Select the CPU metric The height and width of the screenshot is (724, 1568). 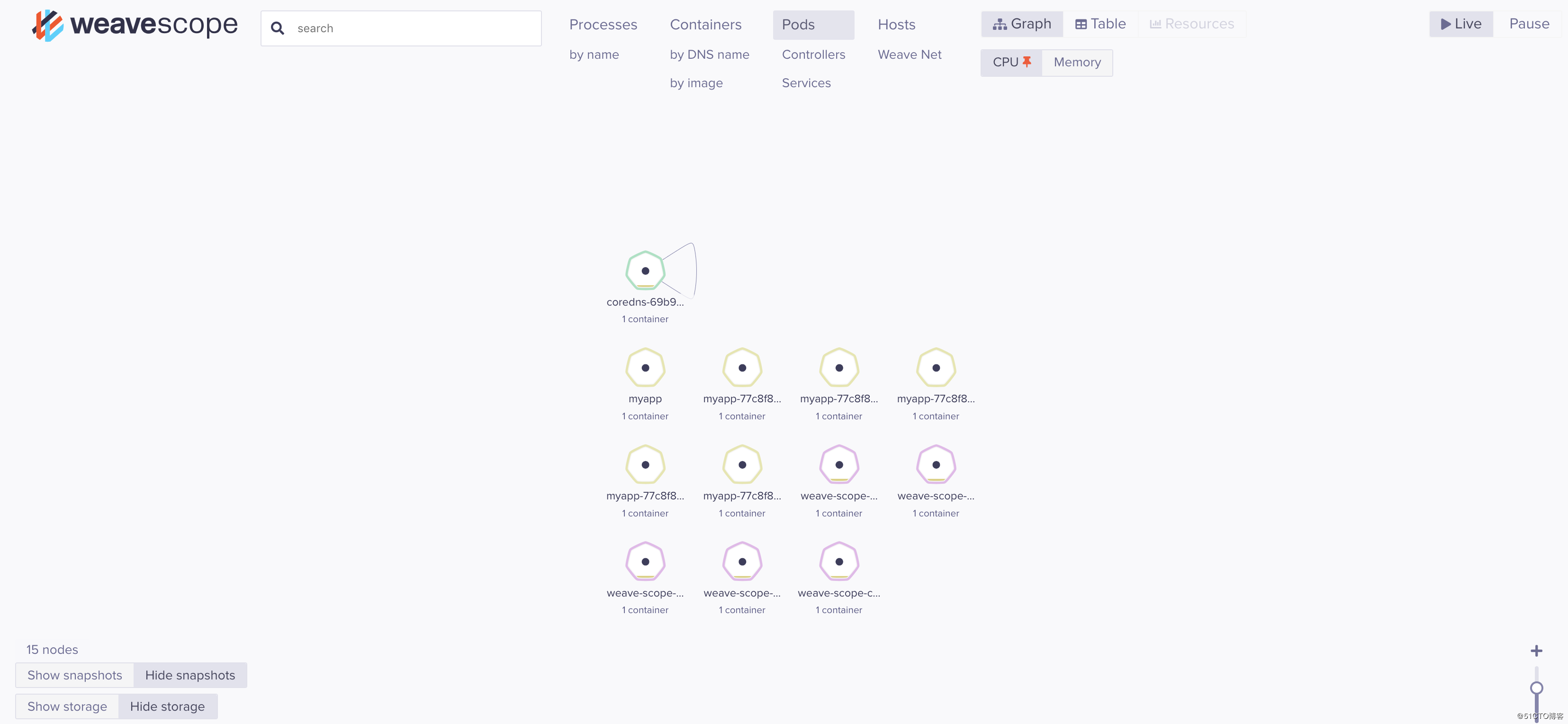1012,62
